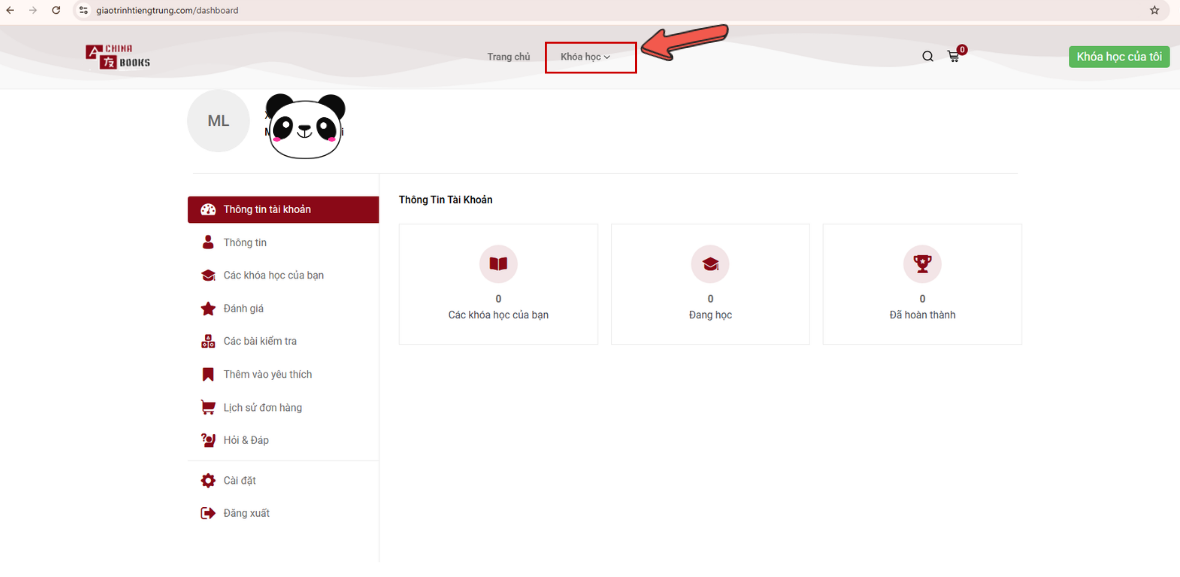1180x577 pixels.
Task: Click the 'Đăng xuất' logout icon
Action: 208,512
